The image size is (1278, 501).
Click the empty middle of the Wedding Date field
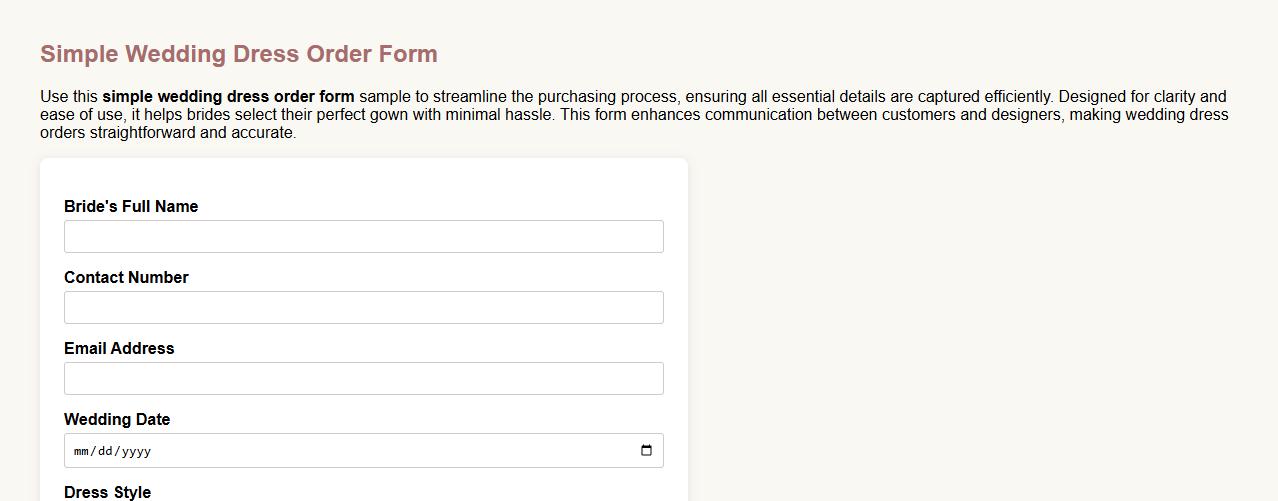[x=380, y=451]
